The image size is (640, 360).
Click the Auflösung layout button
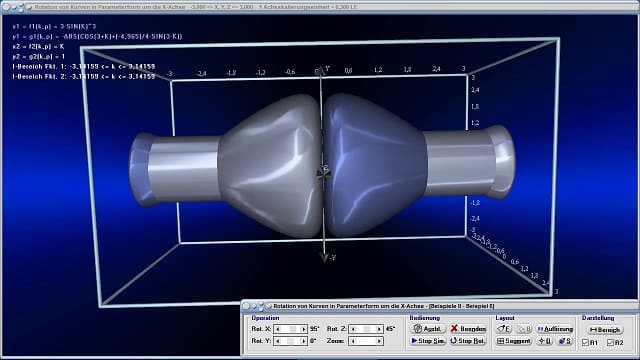point(555,329)
